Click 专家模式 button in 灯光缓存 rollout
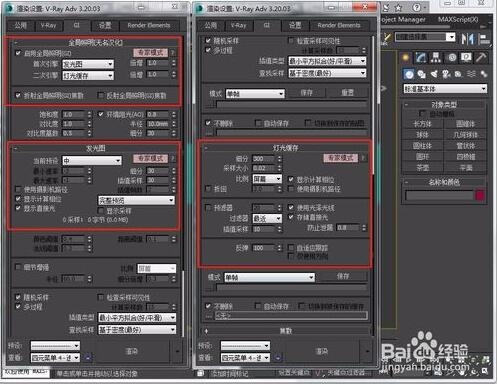498x384 pixels. click(x=341, y=158)
